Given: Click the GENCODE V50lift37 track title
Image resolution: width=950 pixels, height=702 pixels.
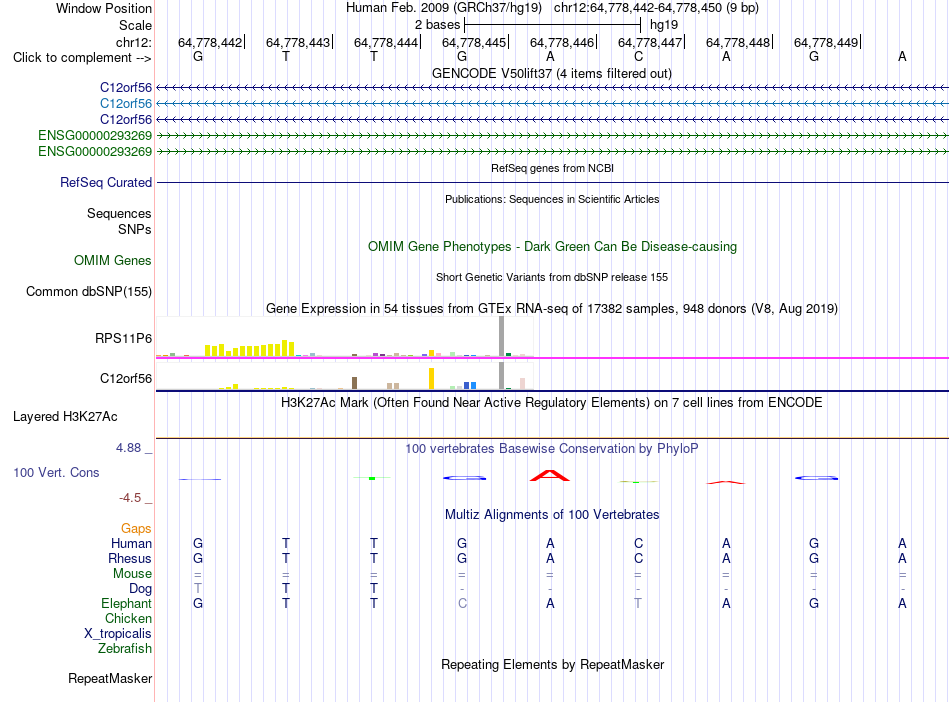Looking at the screenshot, I should point(552,73).
